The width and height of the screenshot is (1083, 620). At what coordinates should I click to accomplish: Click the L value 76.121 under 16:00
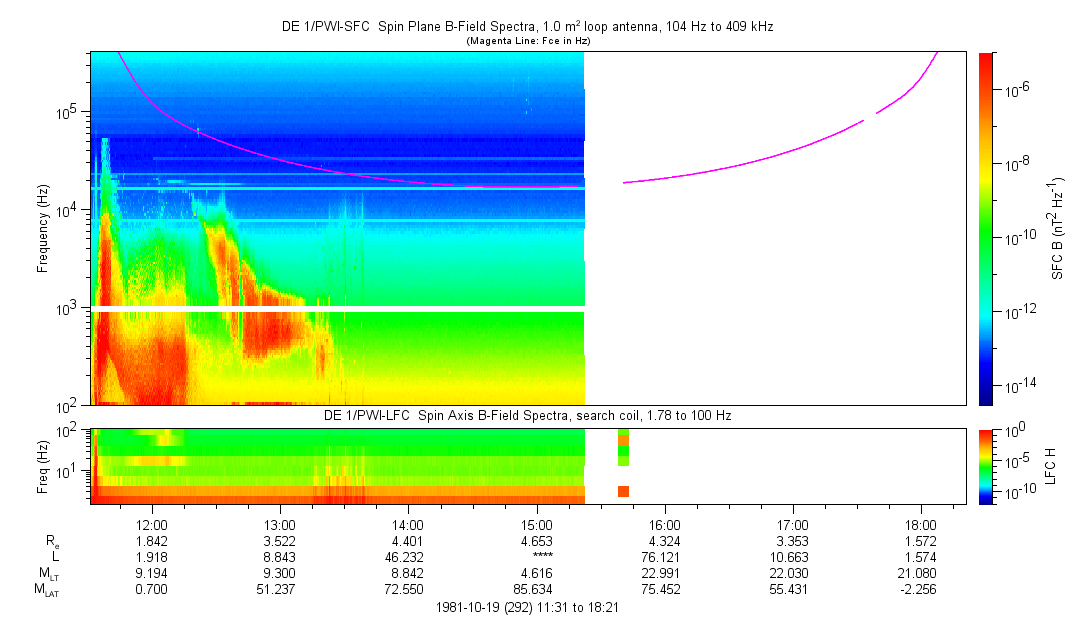pos(664,556)
